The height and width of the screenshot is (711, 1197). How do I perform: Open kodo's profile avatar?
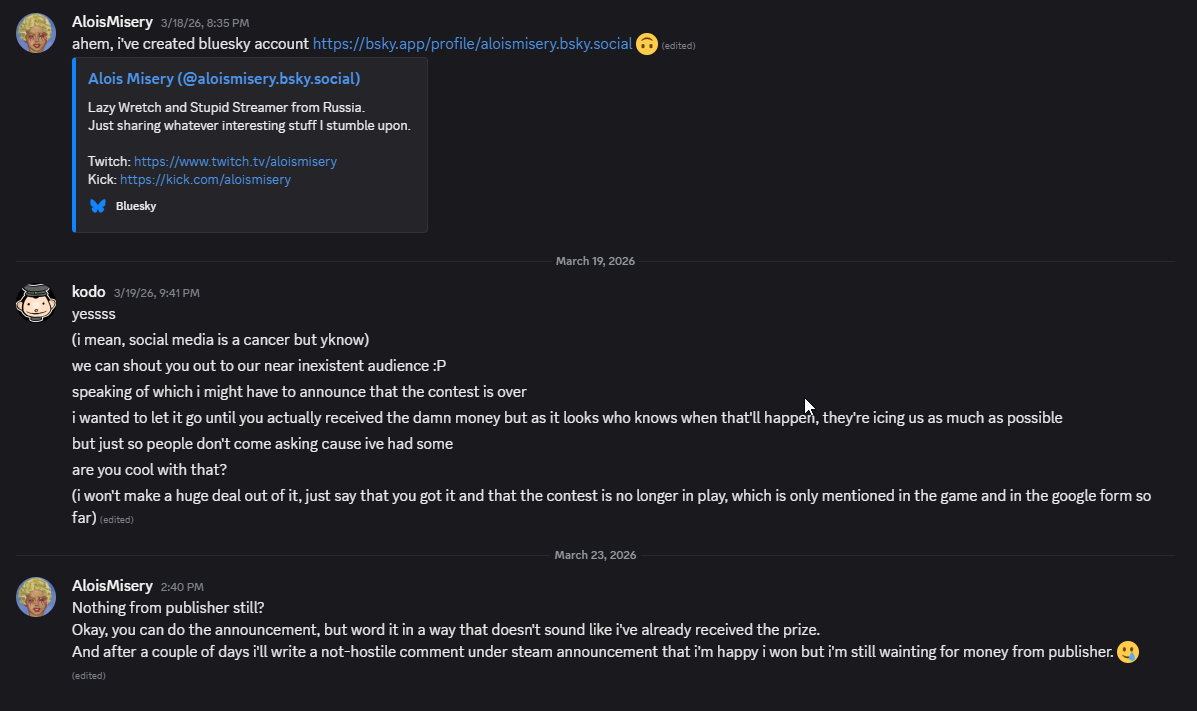tap(36, 303)
